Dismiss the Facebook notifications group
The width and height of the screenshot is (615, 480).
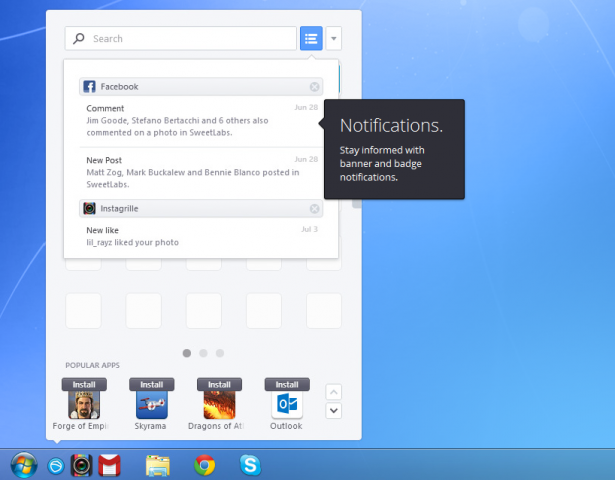click(315, 87)
